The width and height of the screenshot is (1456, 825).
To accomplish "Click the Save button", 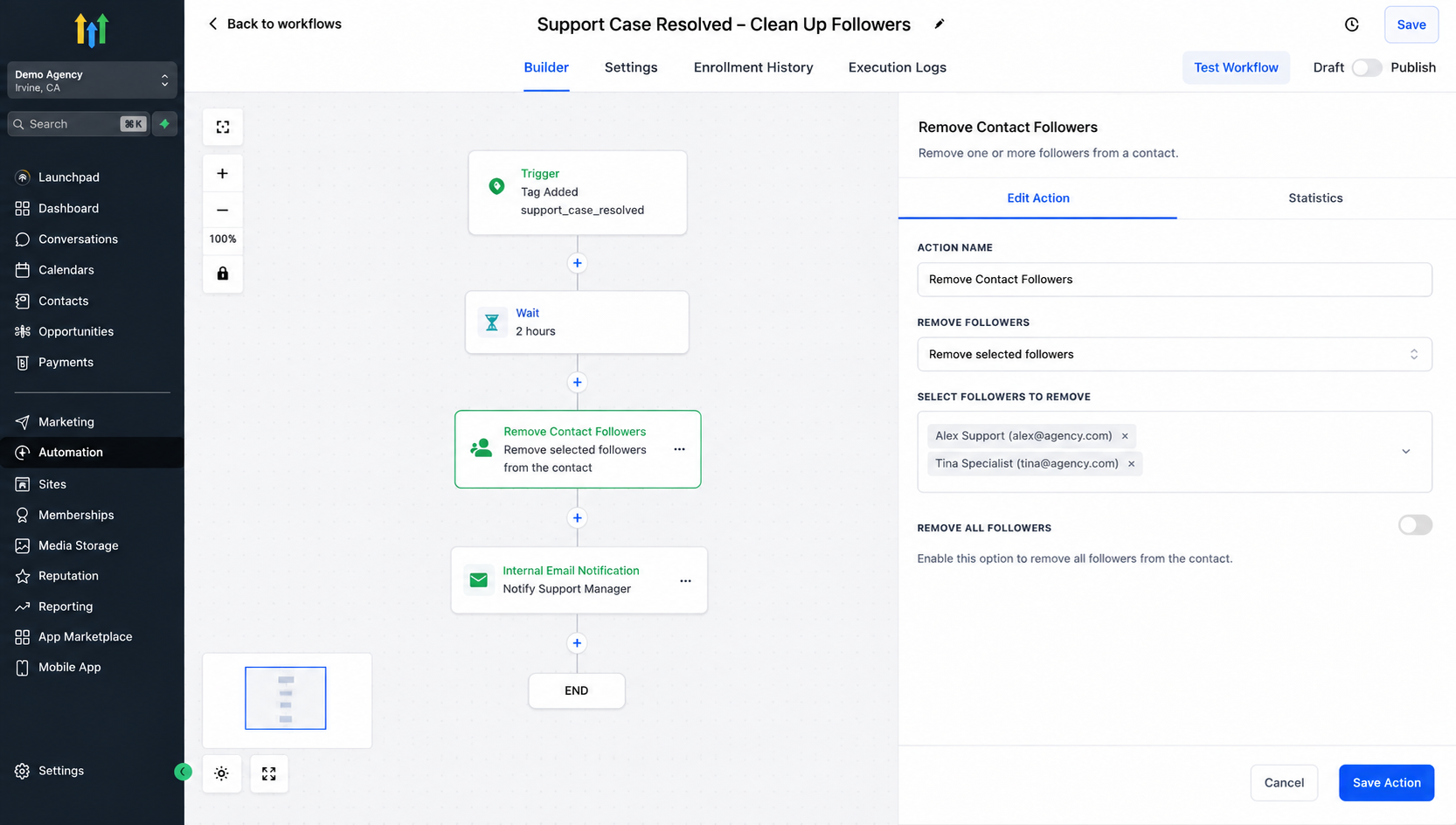I will [1411, 24].
